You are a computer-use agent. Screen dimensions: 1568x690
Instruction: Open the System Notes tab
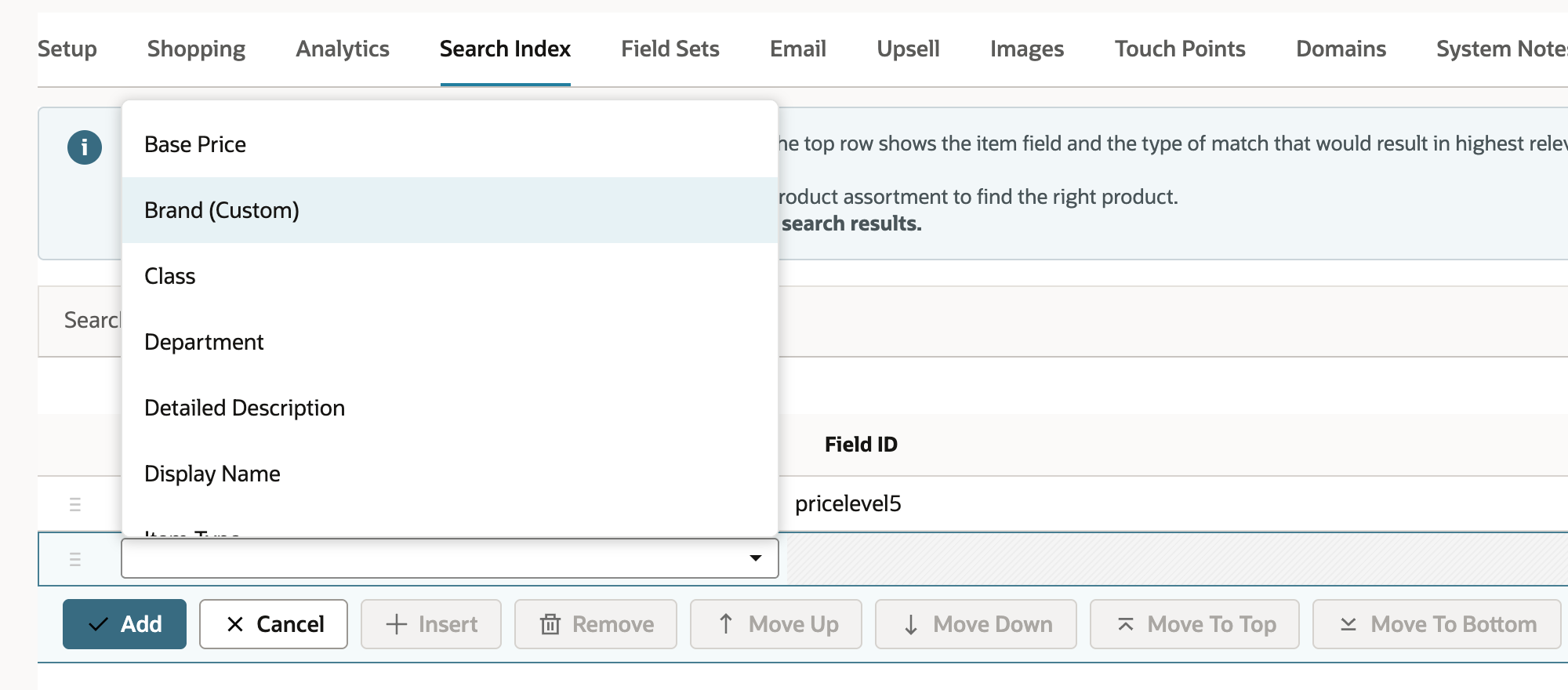pos(1502,49)
